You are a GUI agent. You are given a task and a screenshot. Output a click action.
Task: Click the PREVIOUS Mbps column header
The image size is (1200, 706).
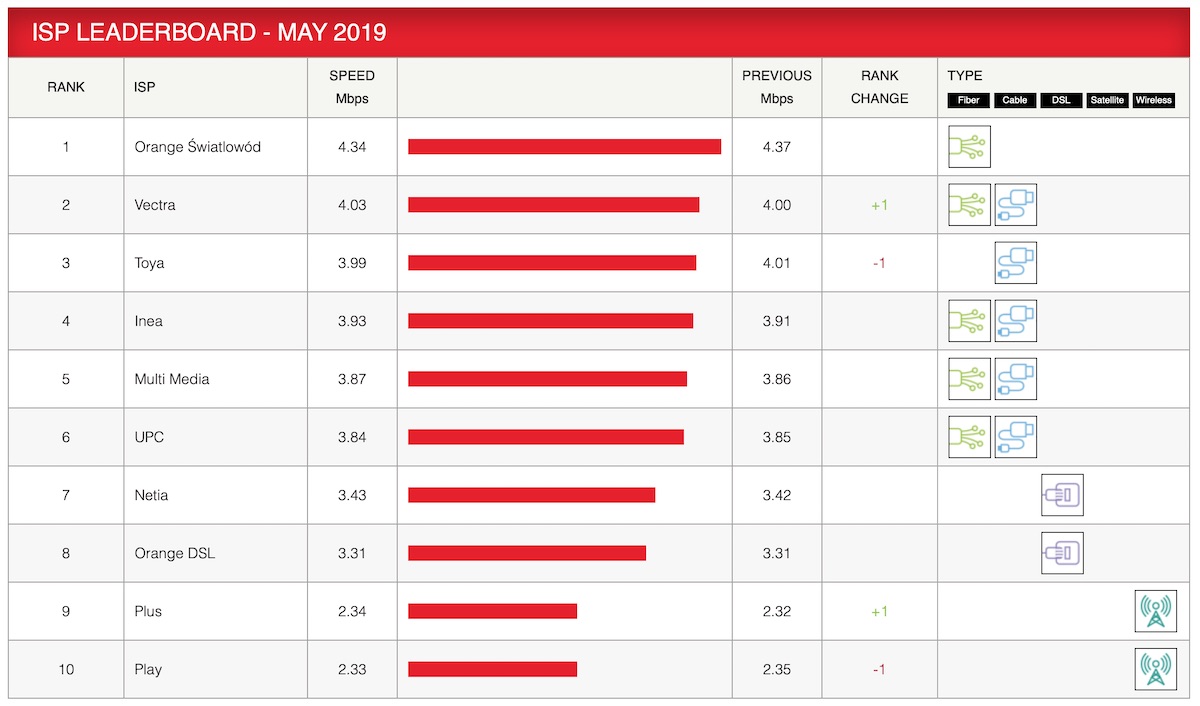pos(777,87)
